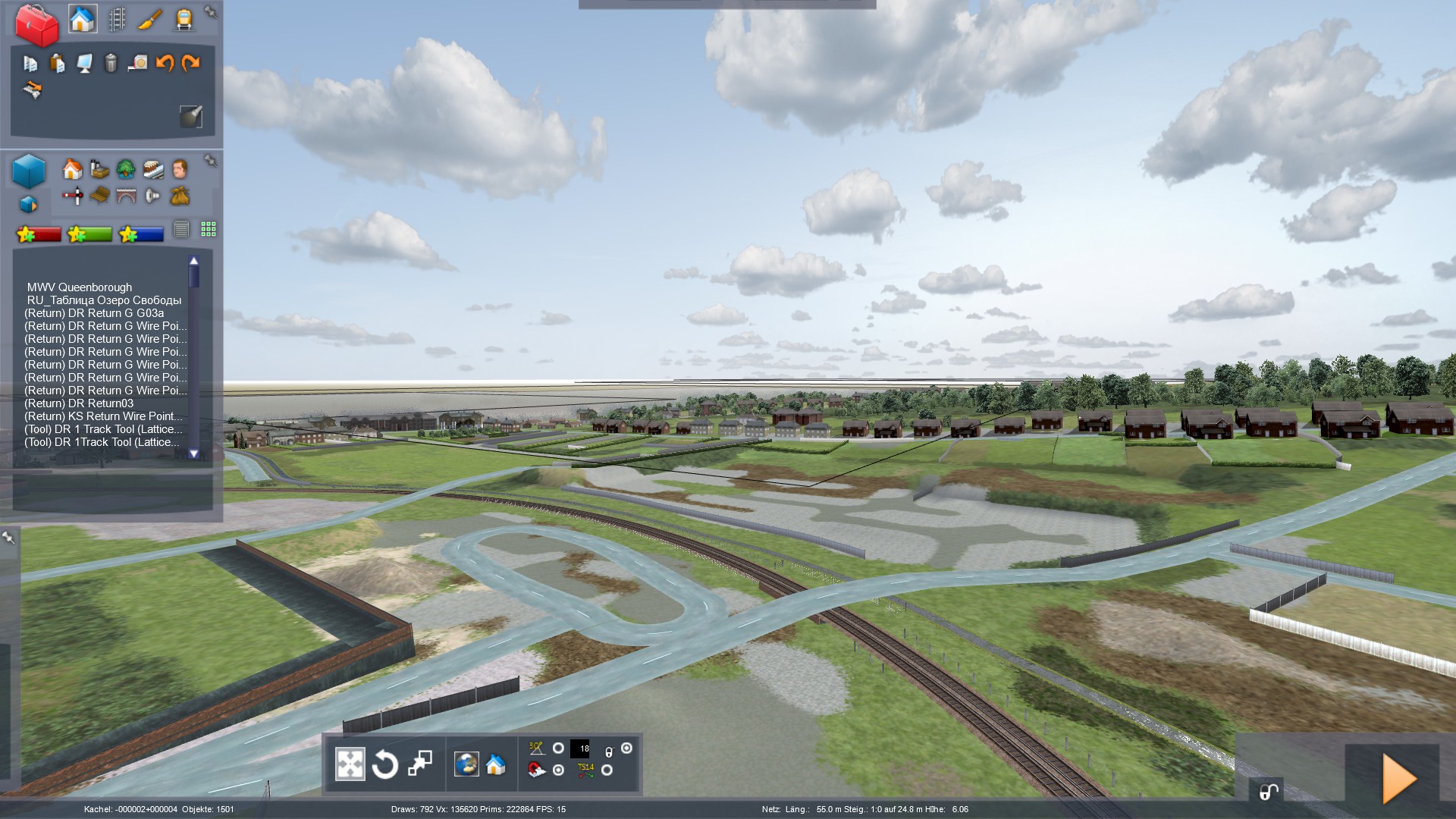
Task: Click the black value field showing 18
Action: click(x=580, y=748)
